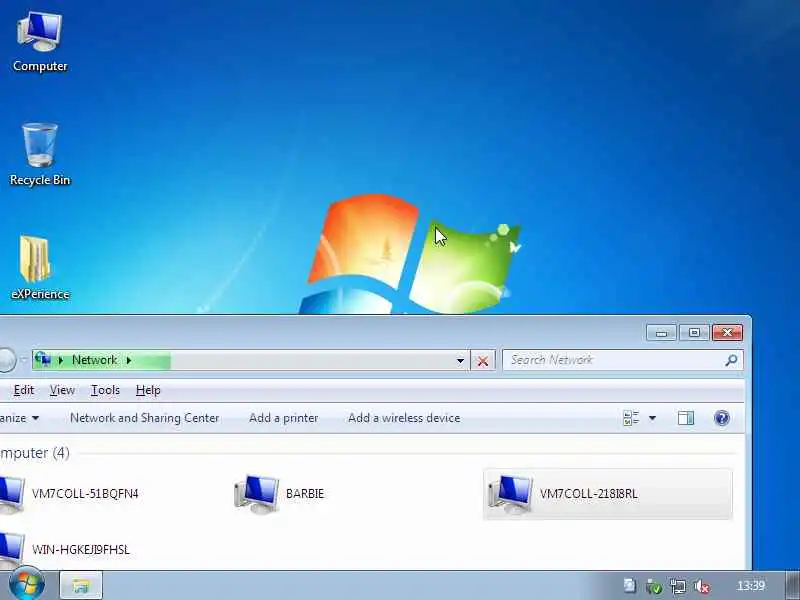Open Network and Sharing Center
800x600 pixels.
coord(144,418)
